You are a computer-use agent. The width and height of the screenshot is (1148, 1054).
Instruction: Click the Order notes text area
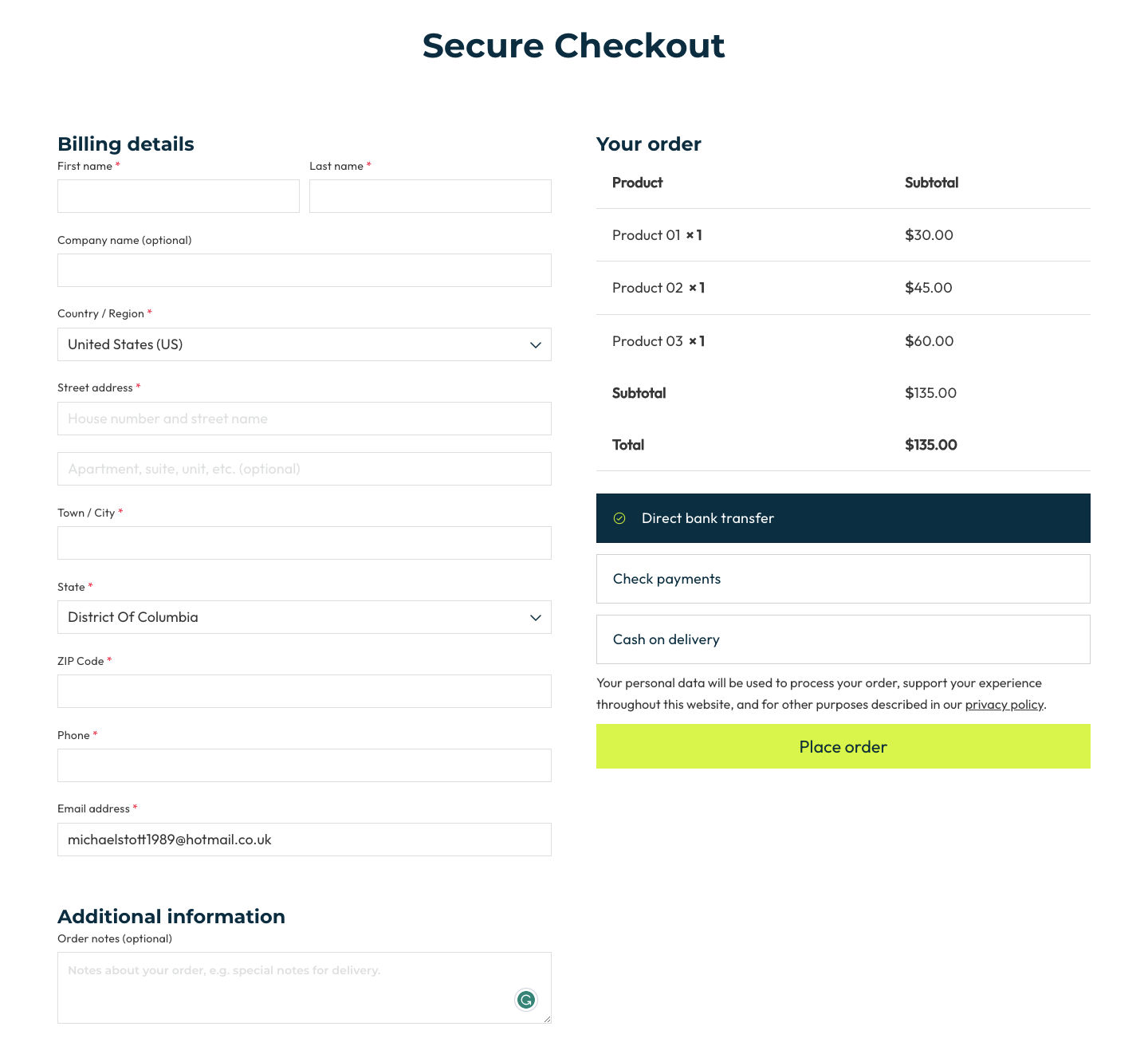coord(279,987)
